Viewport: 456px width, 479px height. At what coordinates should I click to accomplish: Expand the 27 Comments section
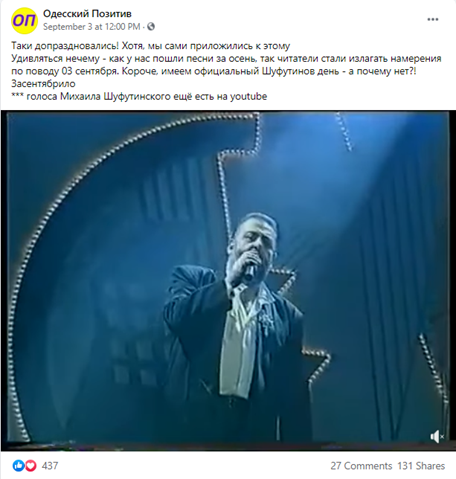pos(361,466)
